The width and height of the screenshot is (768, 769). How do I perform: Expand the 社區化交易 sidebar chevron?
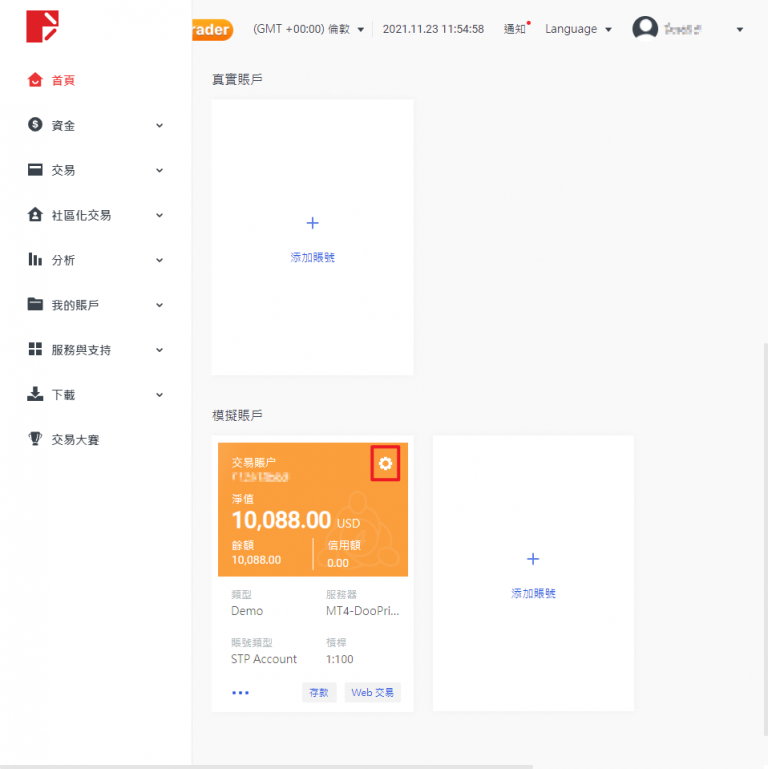coord(159,216)
